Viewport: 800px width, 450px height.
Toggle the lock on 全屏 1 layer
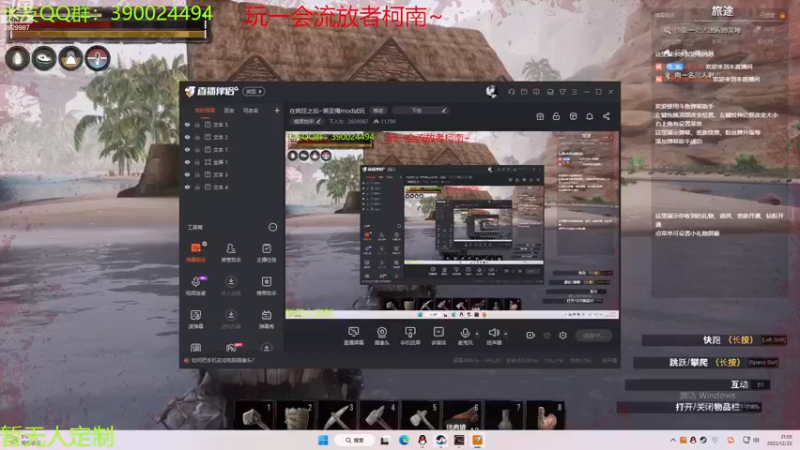pos(197,162)
